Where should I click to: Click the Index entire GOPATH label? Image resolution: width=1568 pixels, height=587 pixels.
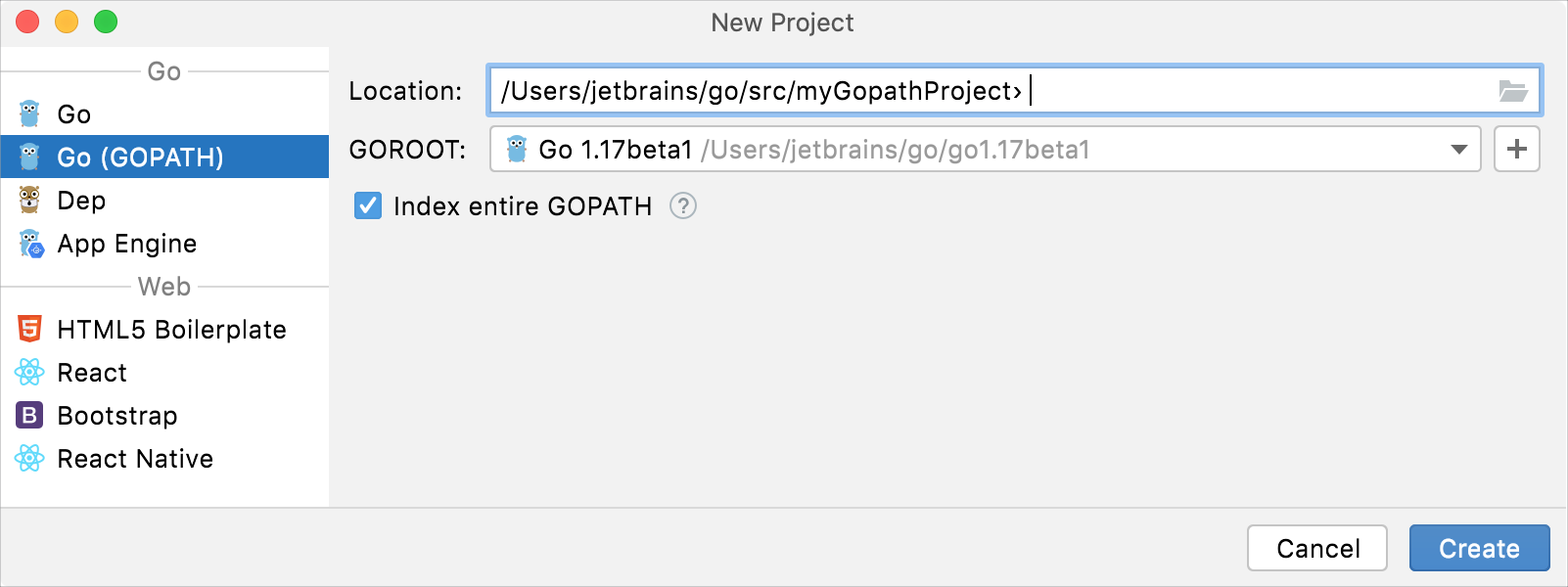(523, 206)
